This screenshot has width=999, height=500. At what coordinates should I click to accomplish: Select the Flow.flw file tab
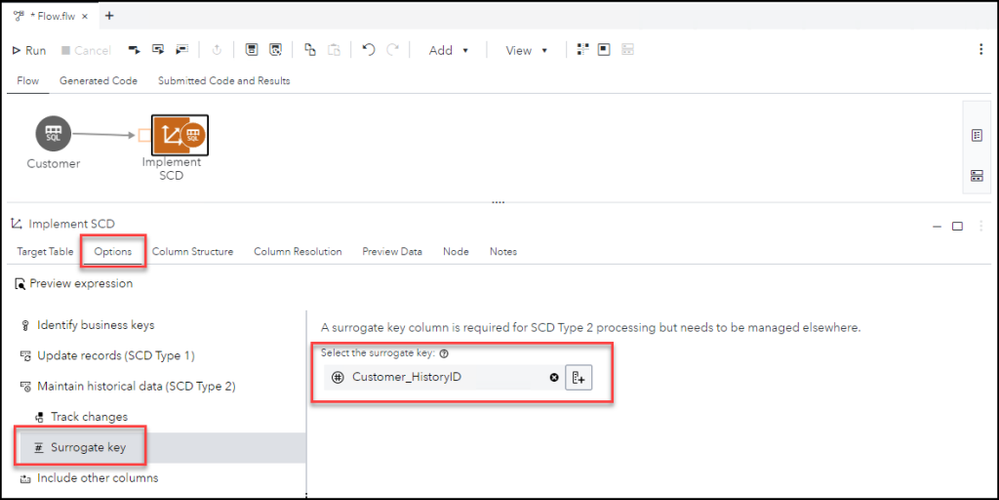tap(52, 17)
